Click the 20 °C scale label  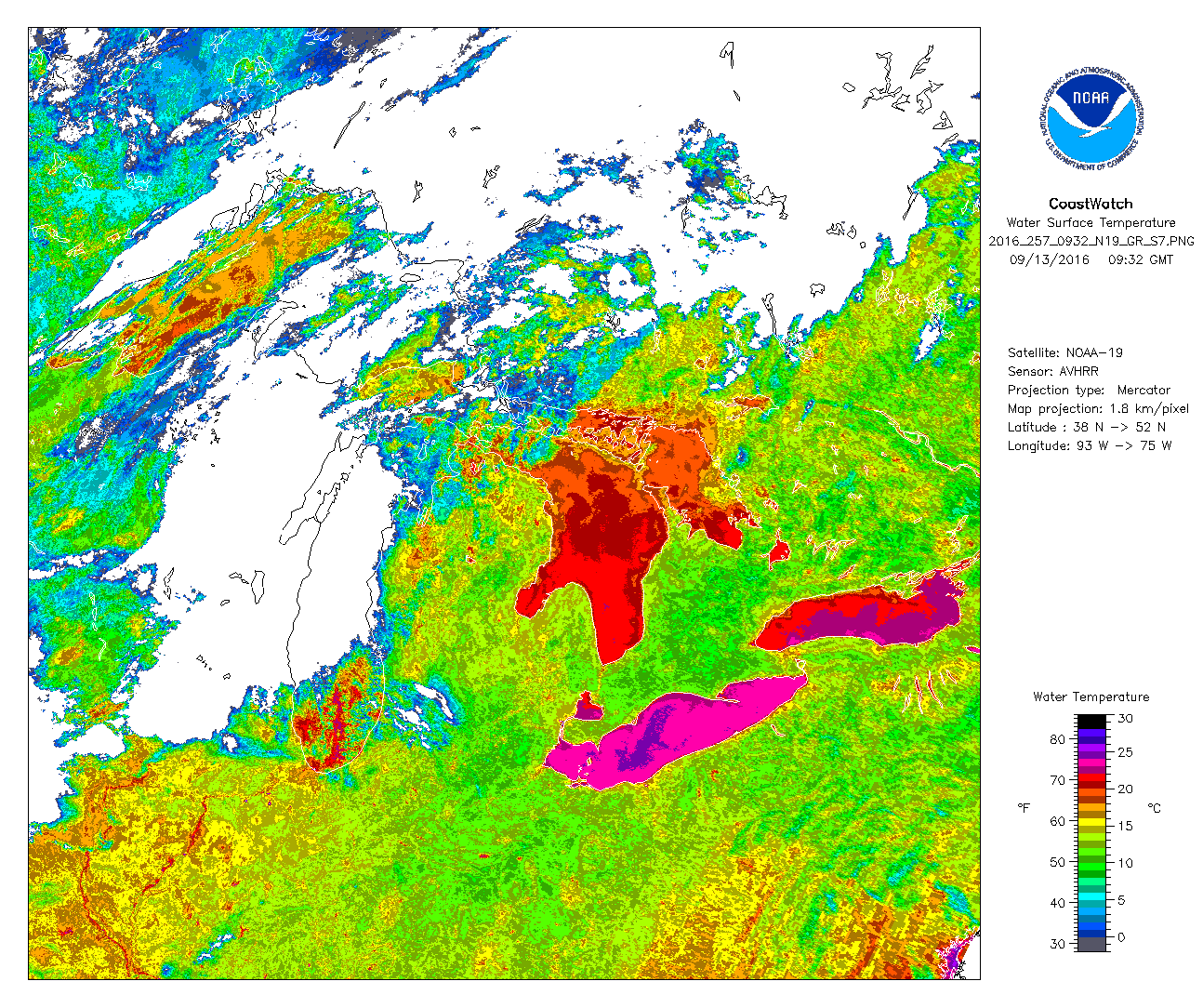pos(1125,789)
